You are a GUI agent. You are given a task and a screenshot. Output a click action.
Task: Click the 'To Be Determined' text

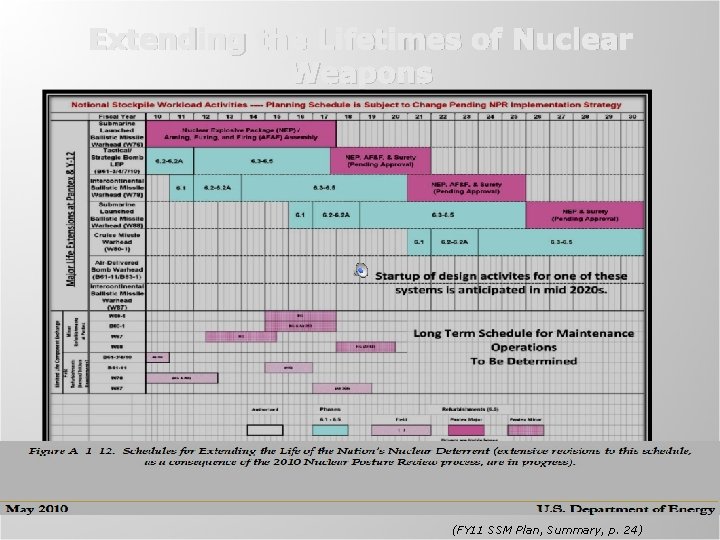[x=523, y=361]
